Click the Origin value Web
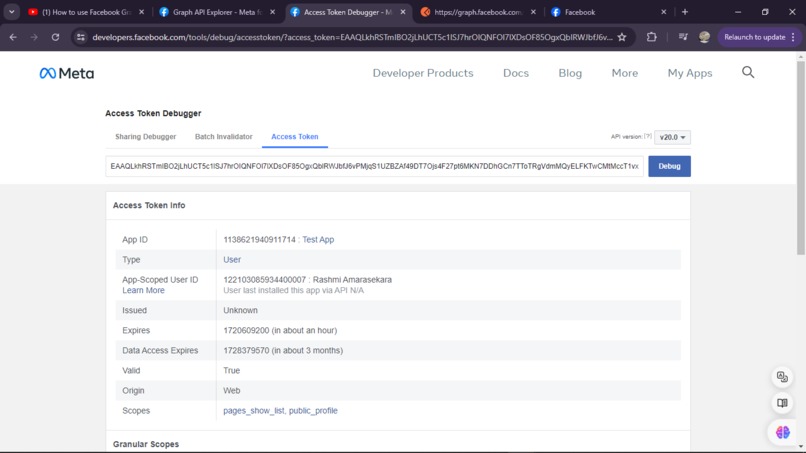The height and width of the screenshot is (453, 806). click(x=231, y=391)
